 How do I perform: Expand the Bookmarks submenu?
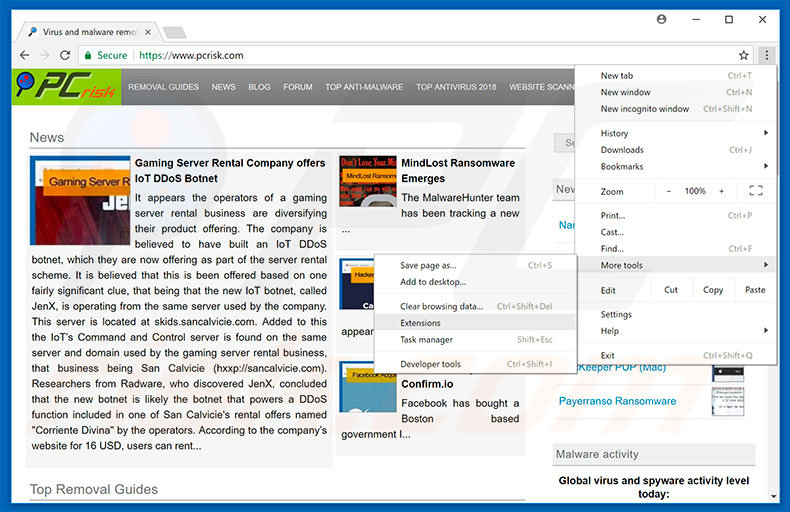point(674,167)
